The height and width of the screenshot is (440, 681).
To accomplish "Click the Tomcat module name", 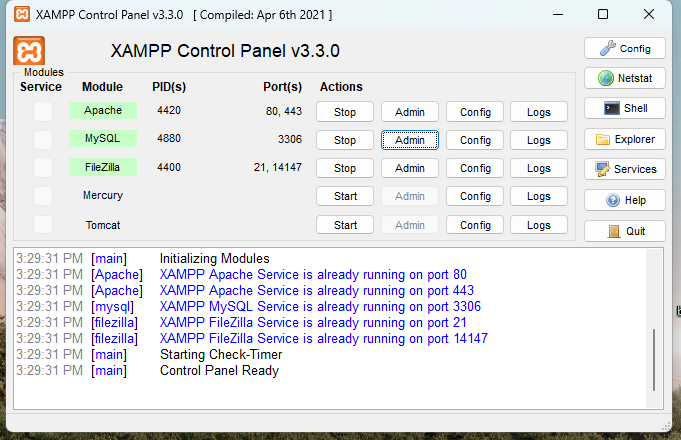I will [x=103, y=225].
